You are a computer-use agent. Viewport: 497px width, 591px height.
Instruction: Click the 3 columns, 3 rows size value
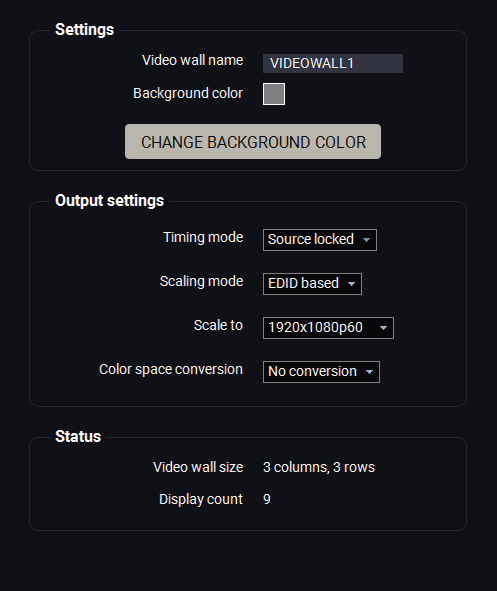319,467
